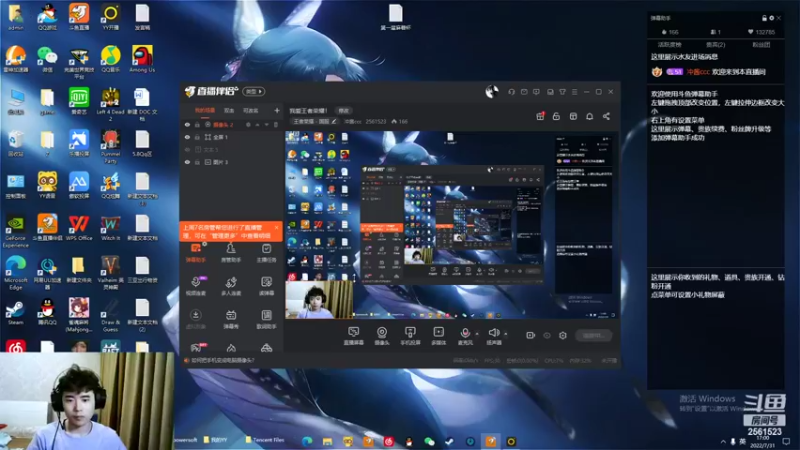800x450 pixels.
Task: Open the 视频连麦 tool icon
Action: click(x=195, y=286)
